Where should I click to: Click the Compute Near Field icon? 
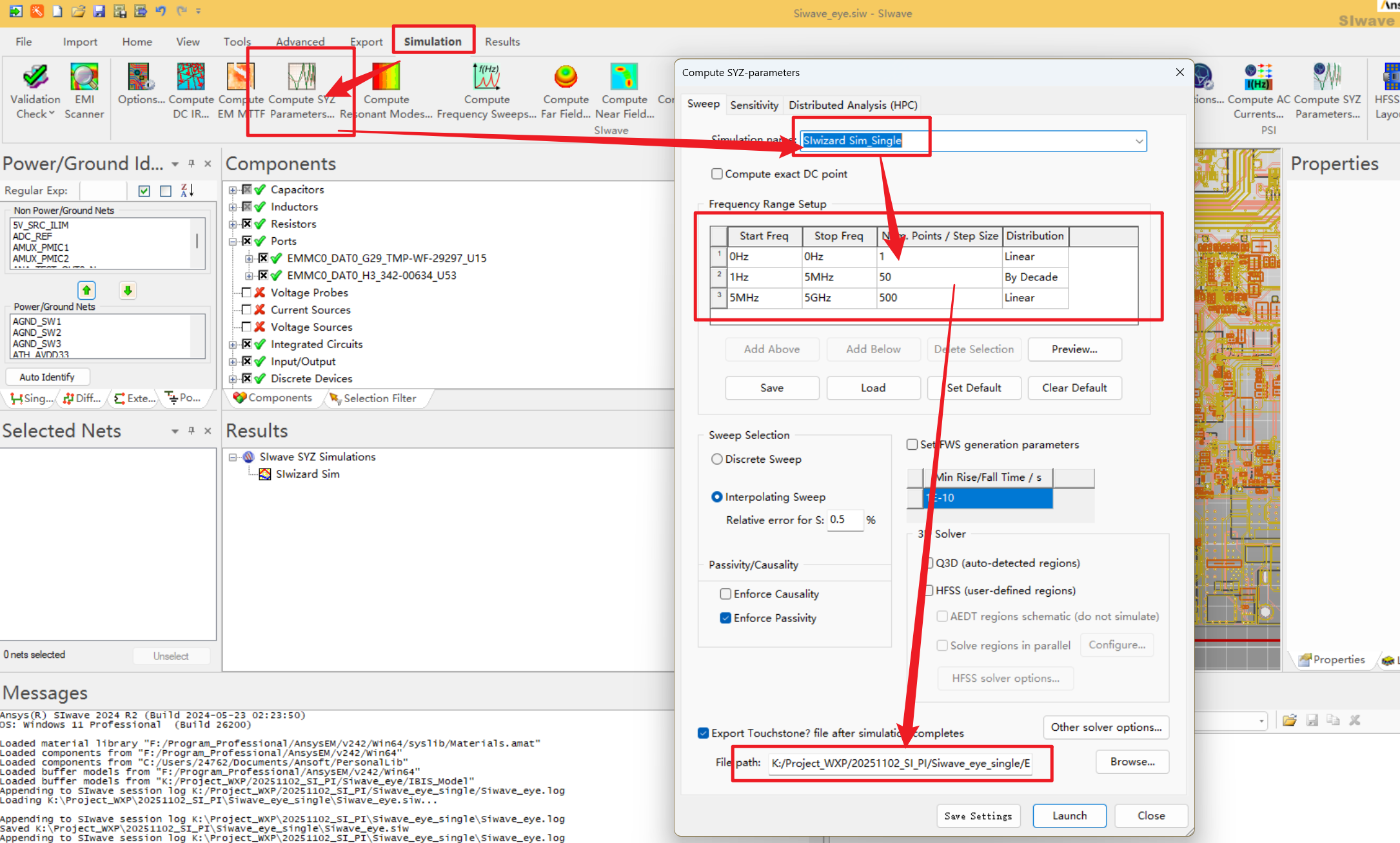coord(624,77)
